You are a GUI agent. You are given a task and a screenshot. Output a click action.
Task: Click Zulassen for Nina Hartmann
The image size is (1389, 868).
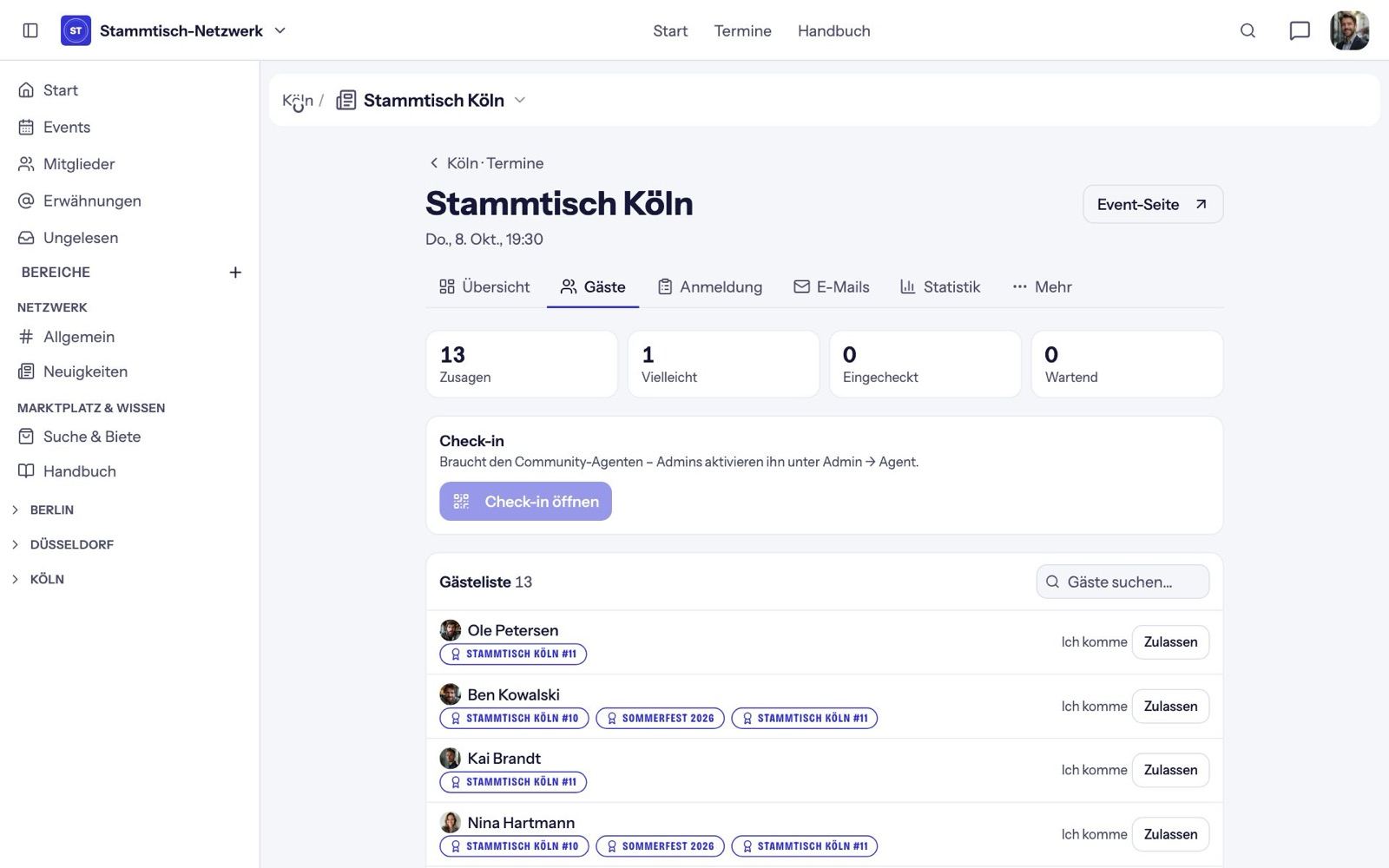[x=1170, y=834]
